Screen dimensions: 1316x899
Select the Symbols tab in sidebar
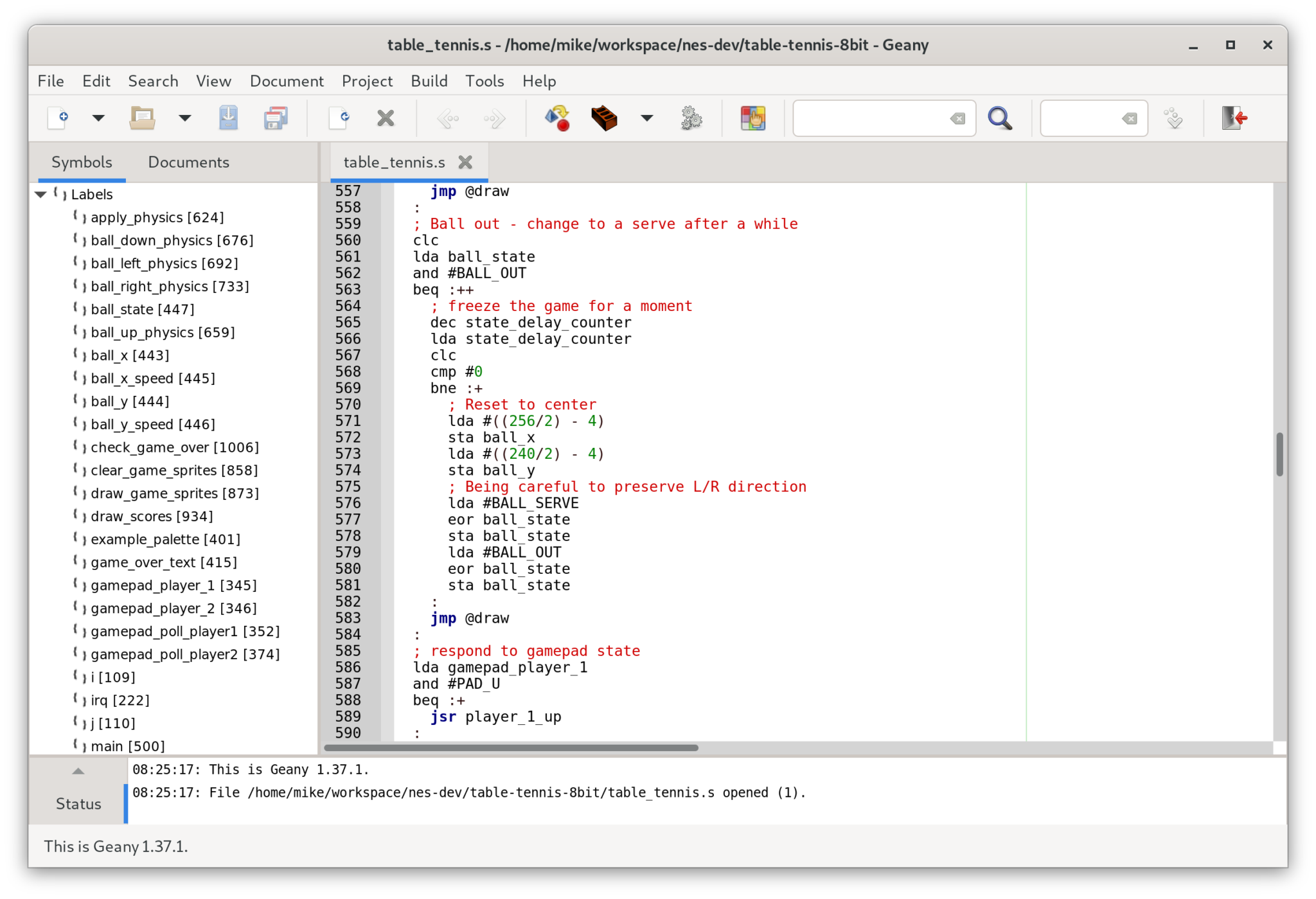81,162
